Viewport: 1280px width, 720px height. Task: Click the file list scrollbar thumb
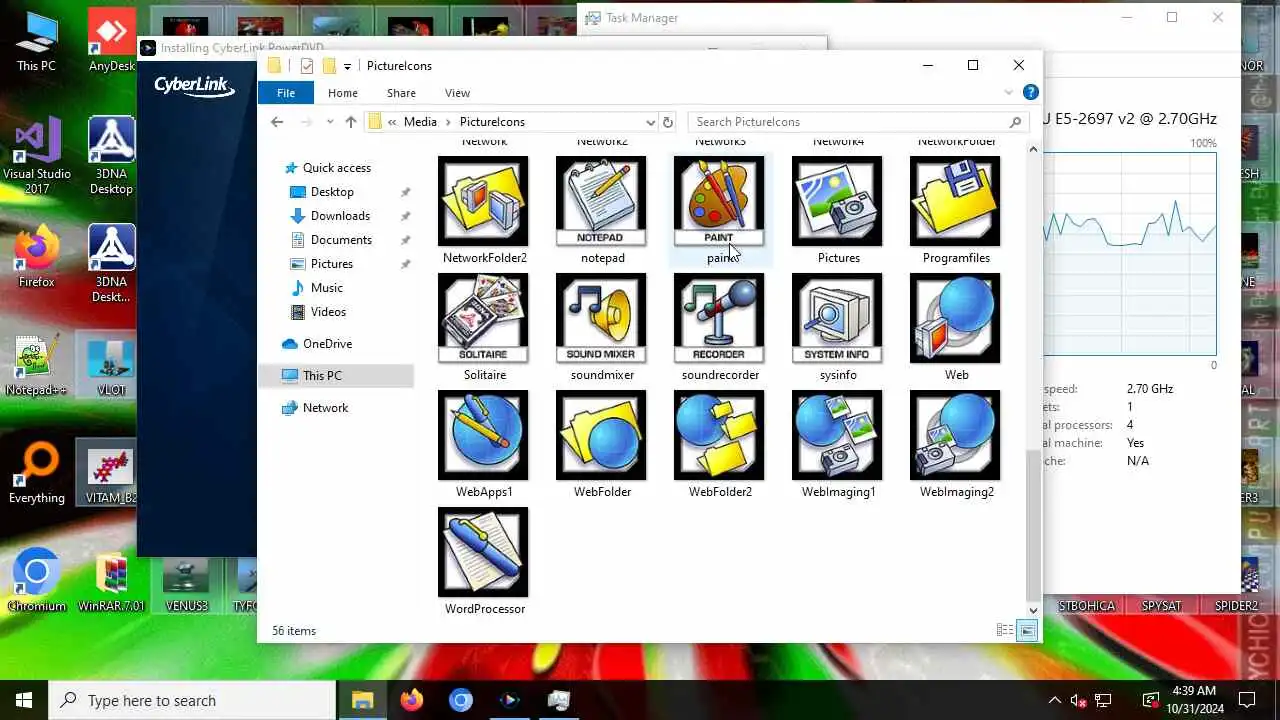[x=1033, y=524]
